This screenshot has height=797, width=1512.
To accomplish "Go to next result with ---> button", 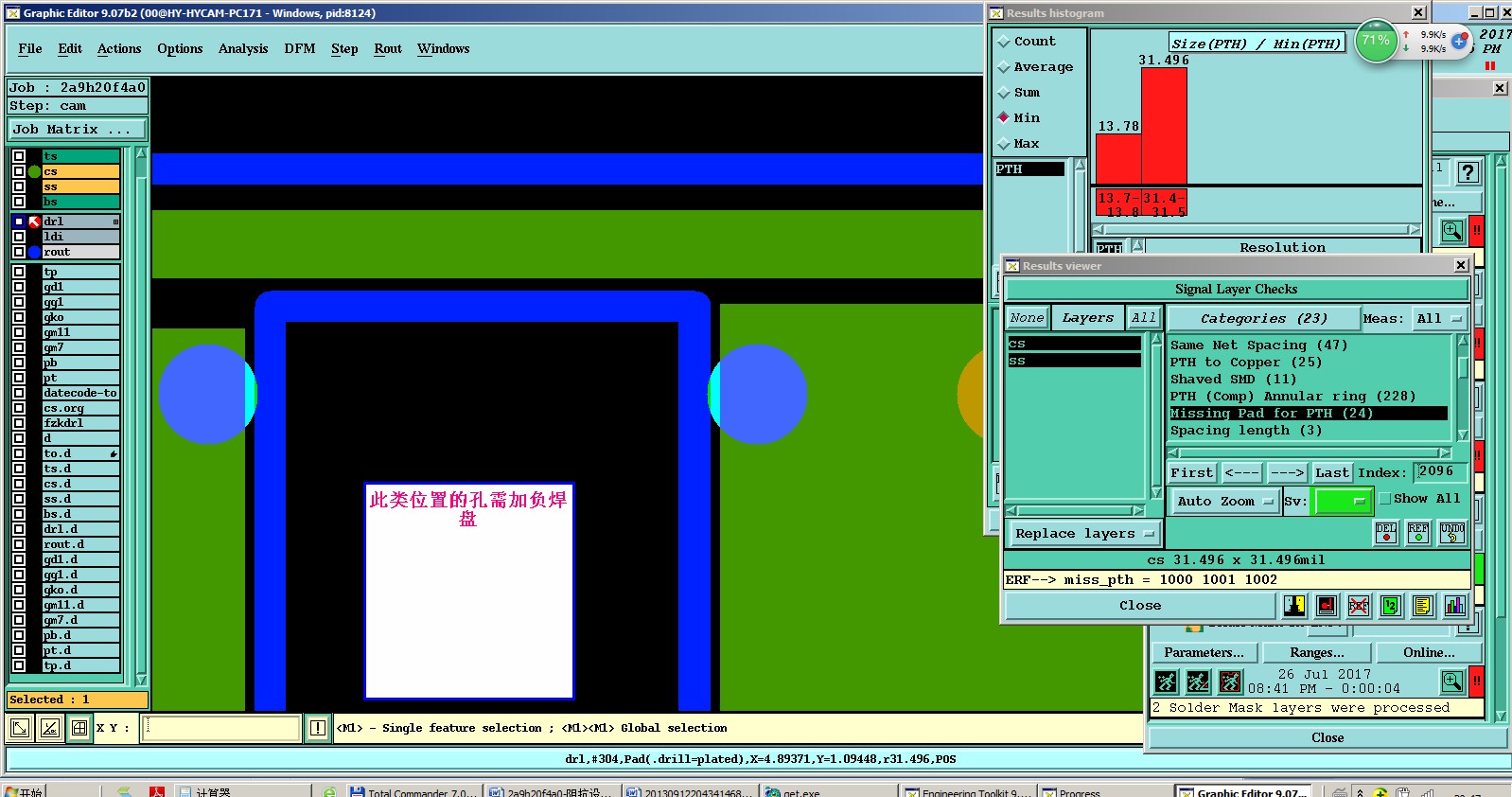I will click(1287, 472).
